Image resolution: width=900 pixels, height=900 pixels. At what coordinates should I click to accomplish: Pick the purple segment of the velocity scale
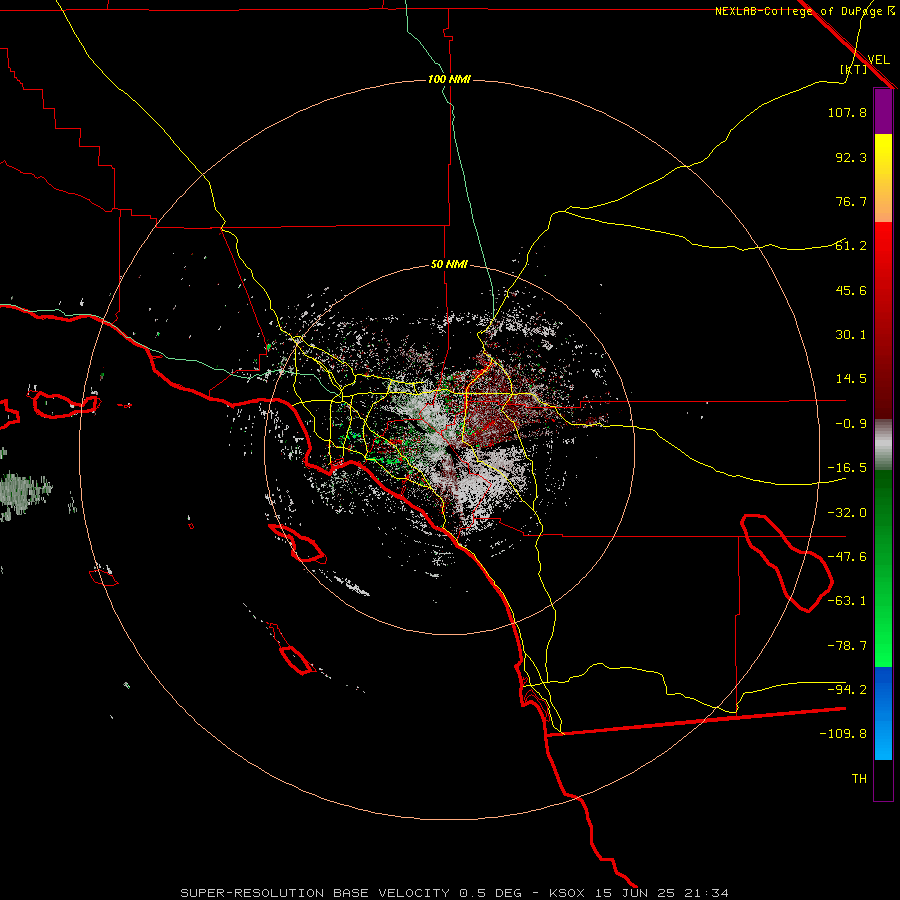click(x=883, y=112)
